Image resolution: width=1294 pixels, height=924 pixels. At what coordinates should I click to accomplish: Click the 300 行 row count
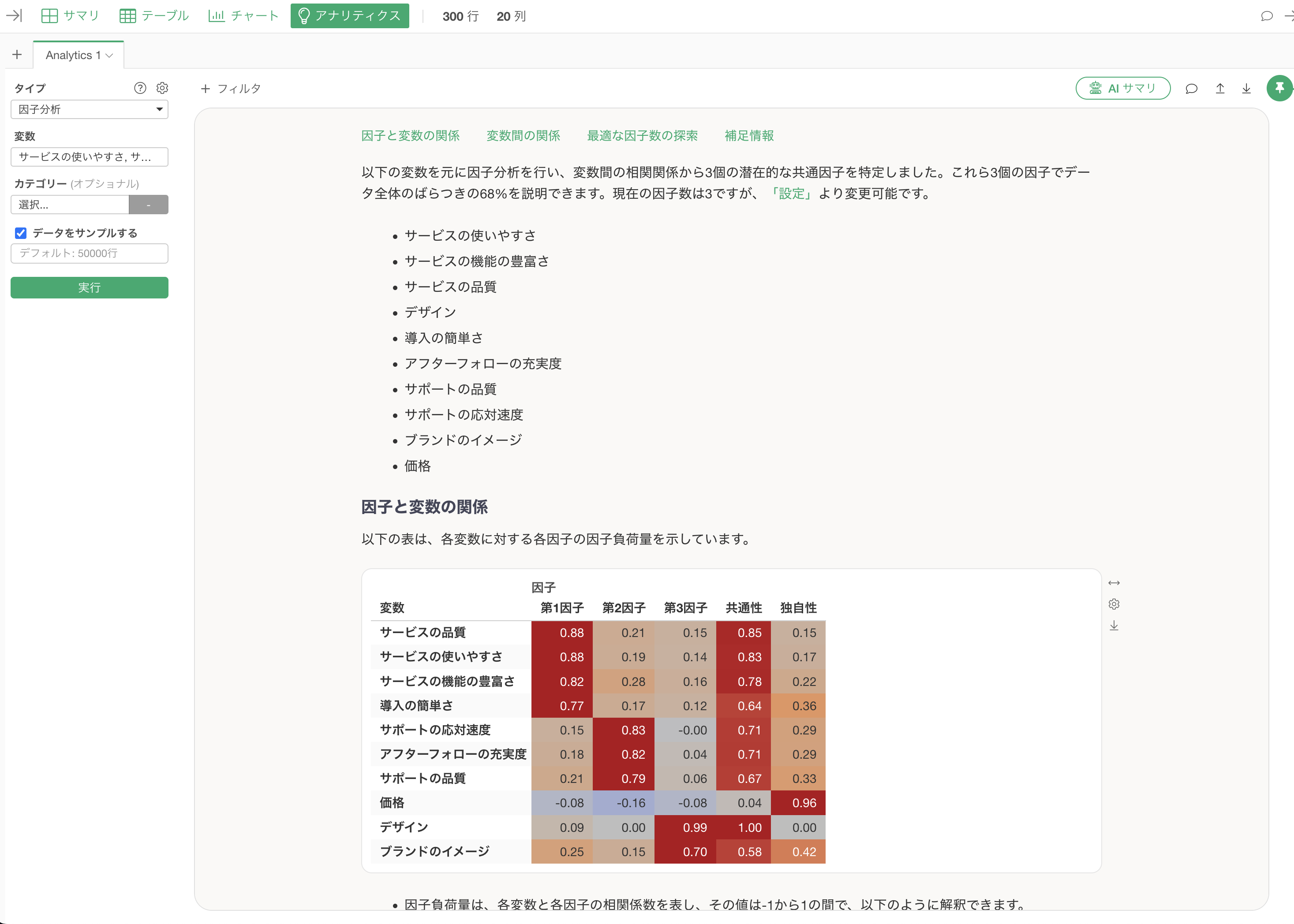point(460,16)
